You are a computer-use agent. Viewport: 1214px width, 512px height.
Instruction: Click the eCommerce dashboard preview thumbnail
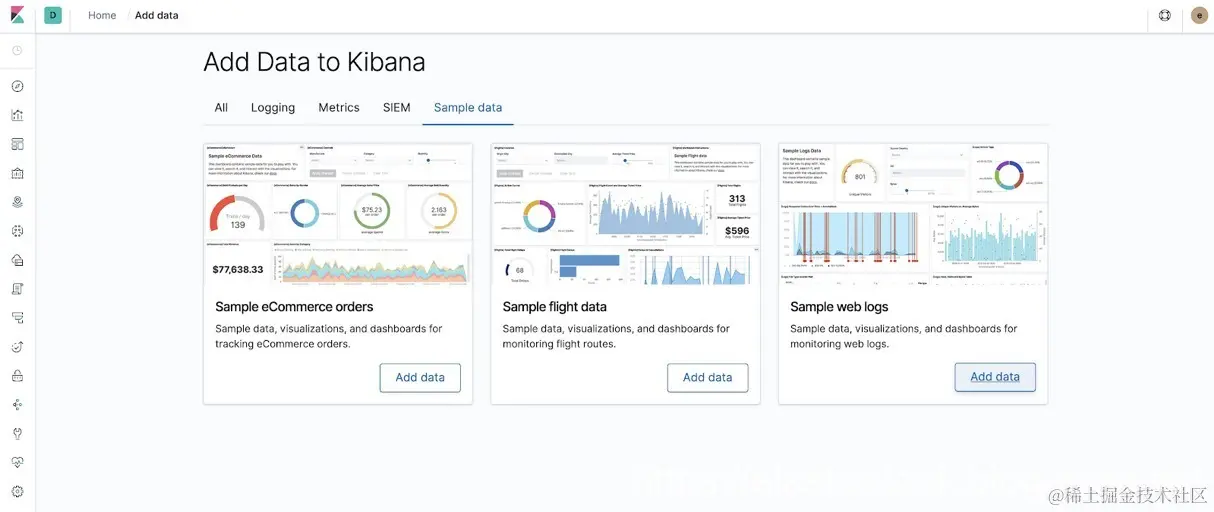click(338, 214)
